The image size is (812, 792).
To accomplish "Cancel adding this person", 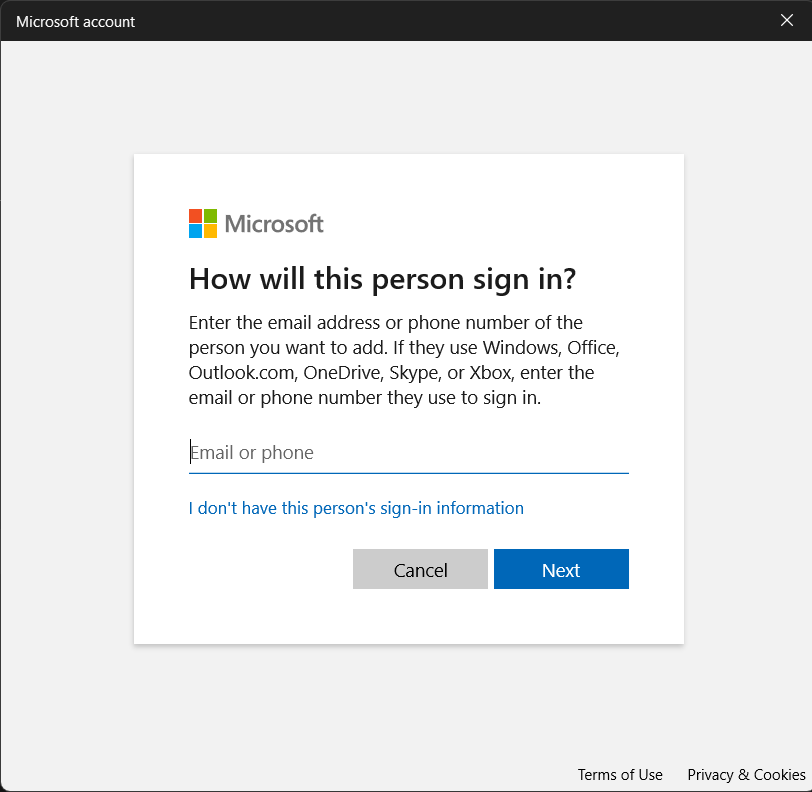I will [420, 569].
